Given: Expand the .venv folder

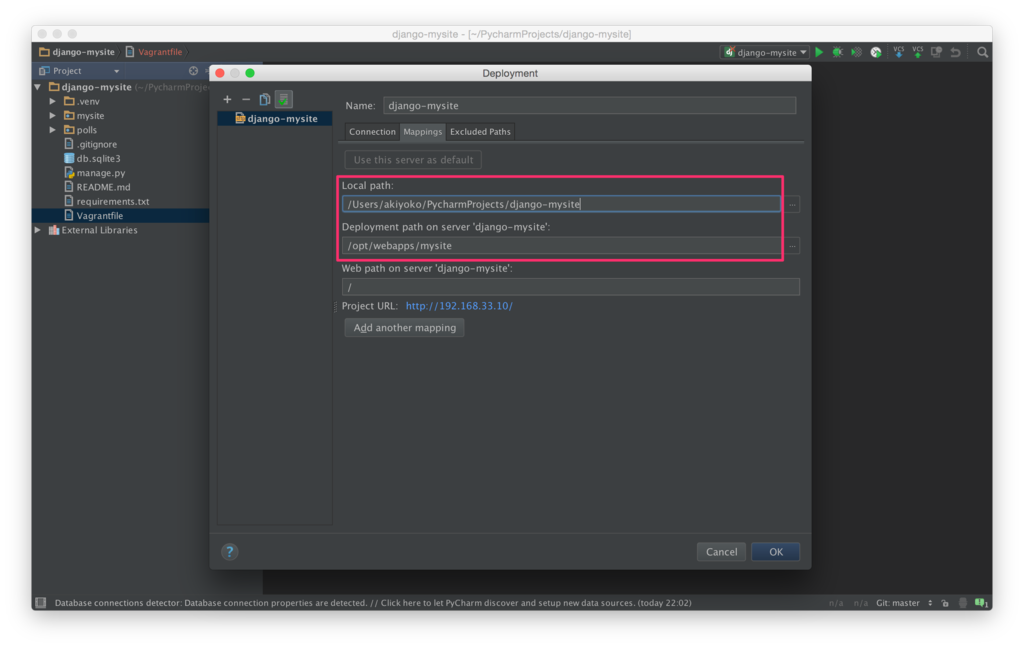Looking at the screenshot, I should point(53,101).
